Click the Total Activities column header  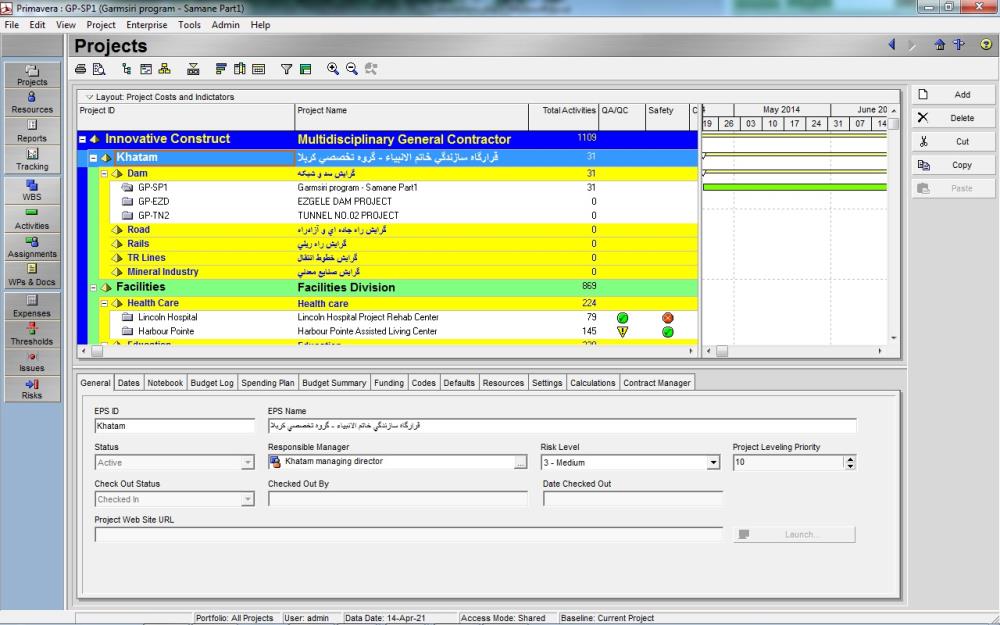pos(564,117)
